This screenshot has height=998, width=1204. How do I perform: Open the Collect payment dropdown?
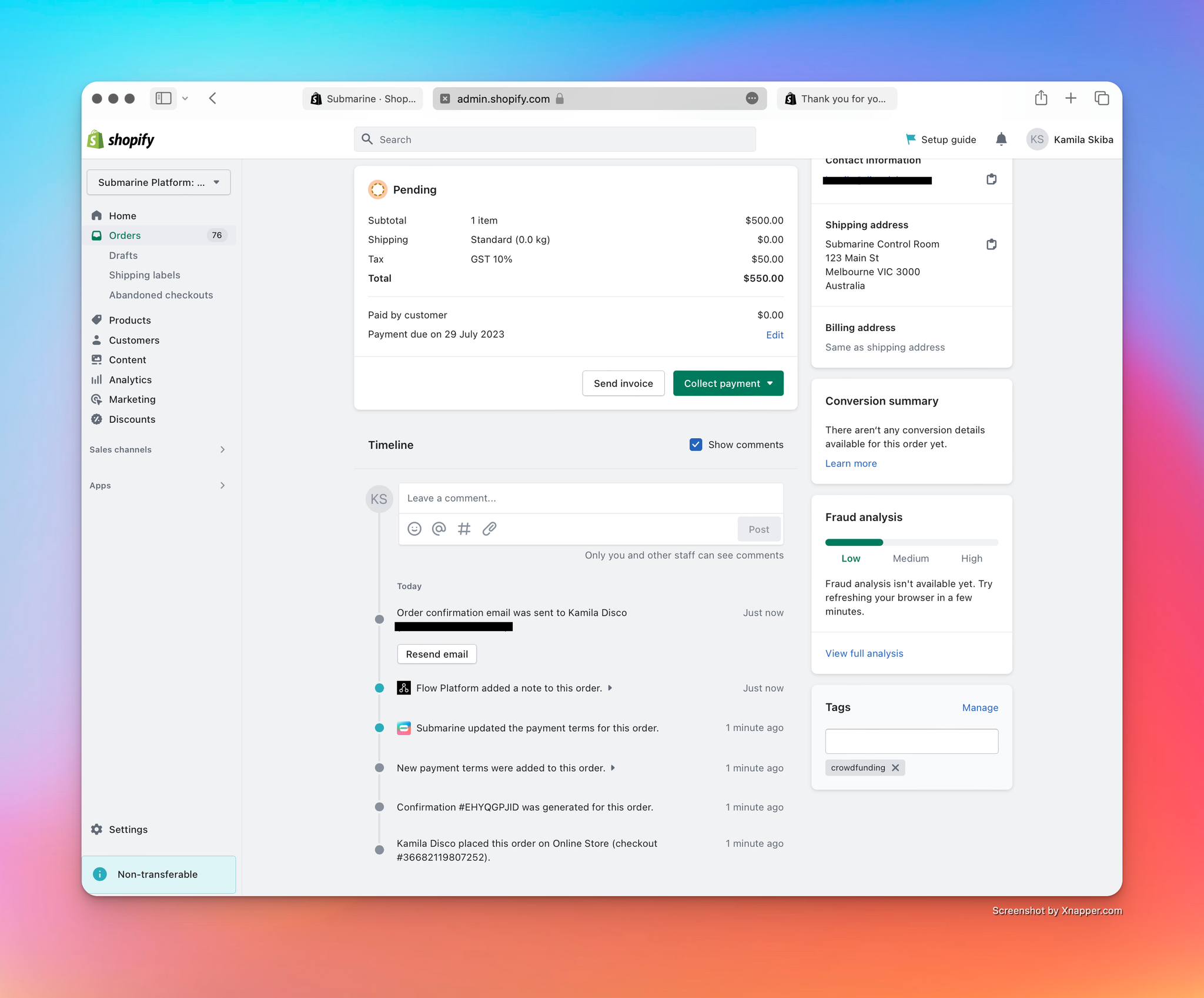(x=728, y=383)
